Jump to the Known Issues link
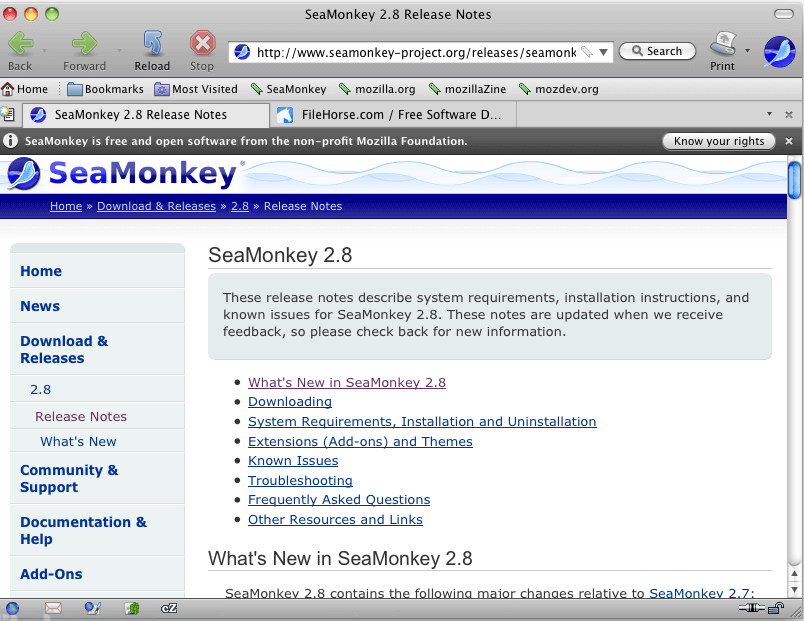 pos(293,460)
